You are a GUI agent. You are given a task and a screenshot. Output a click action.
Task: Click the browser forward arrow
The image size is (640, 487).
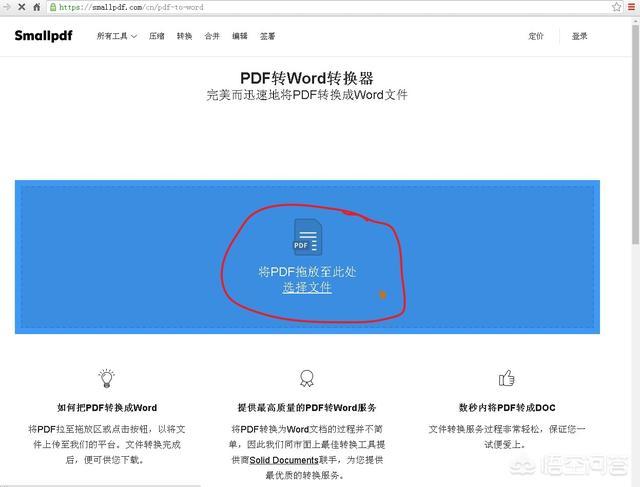pos(7,7)
